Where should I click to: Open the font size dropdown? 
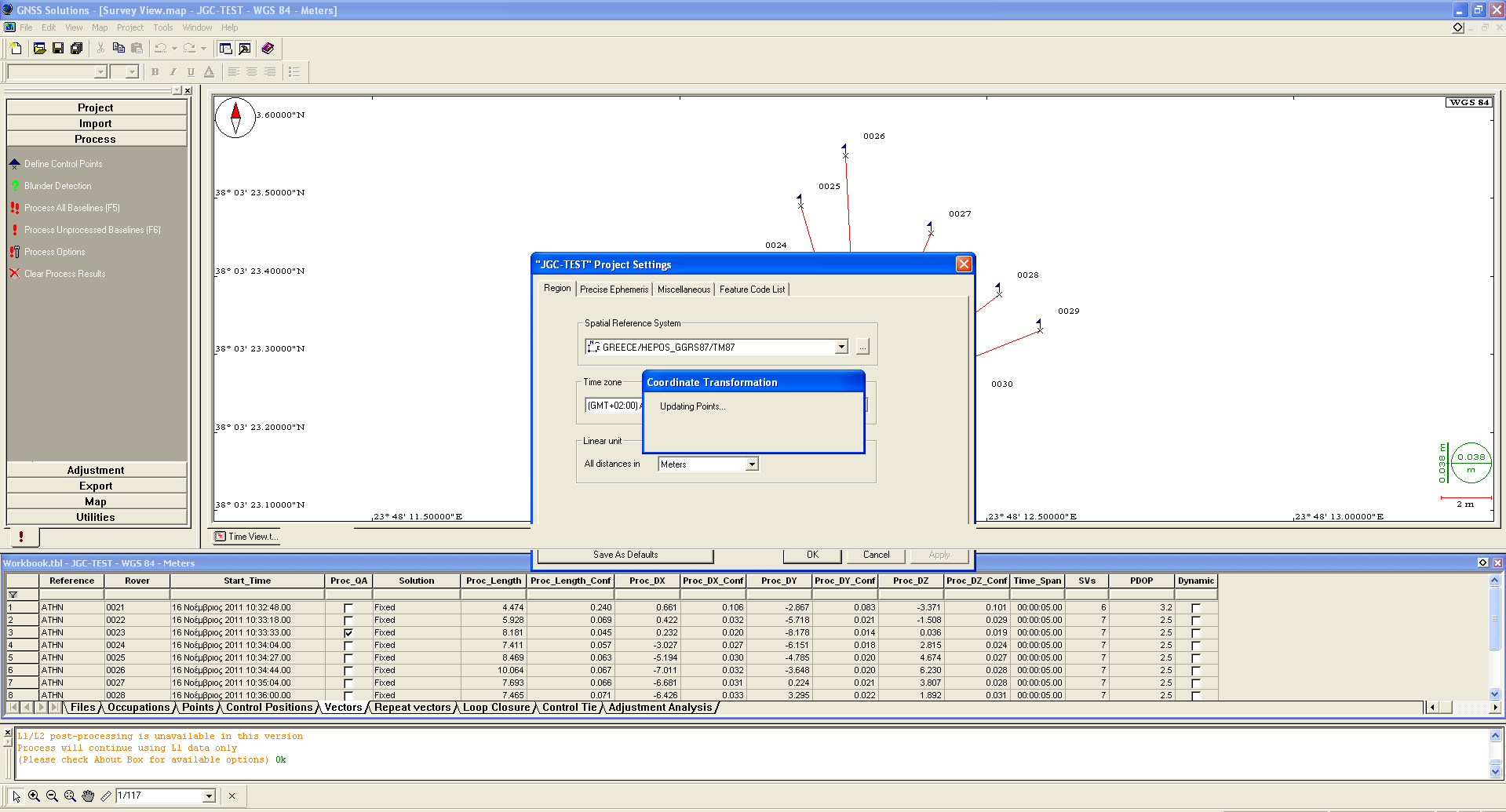click(x=132, y=71)
